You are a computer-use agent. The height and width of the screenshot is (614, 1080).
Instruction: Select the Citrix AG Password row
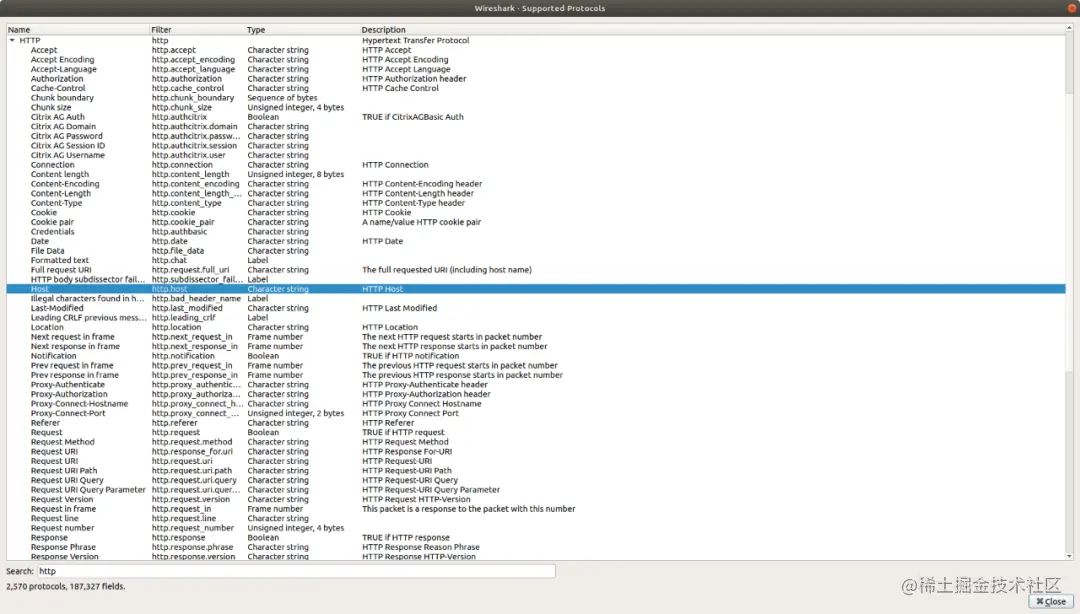pos(536,136)
